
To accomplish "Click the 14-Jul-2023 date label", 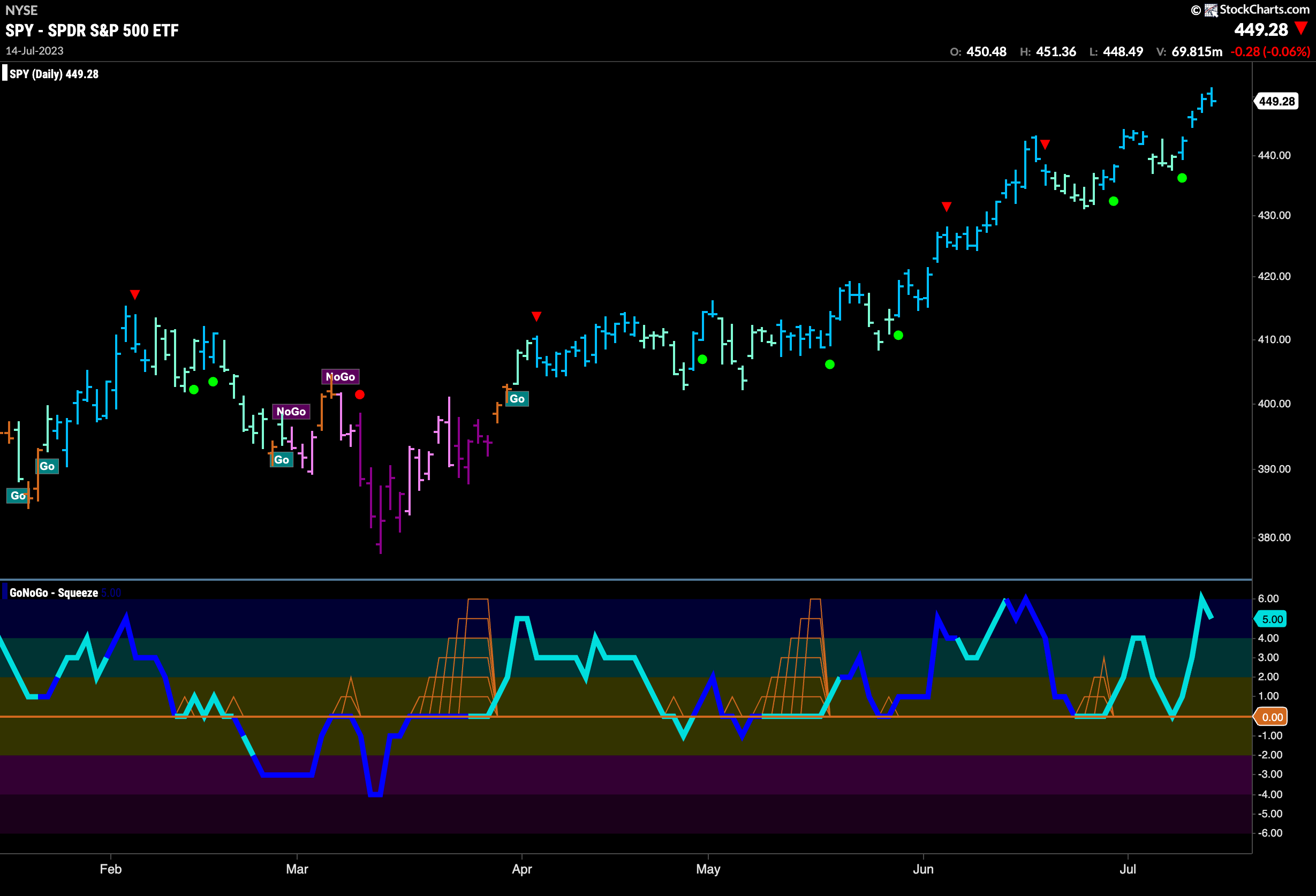I will pyautogui.click(x=35, y=51).
